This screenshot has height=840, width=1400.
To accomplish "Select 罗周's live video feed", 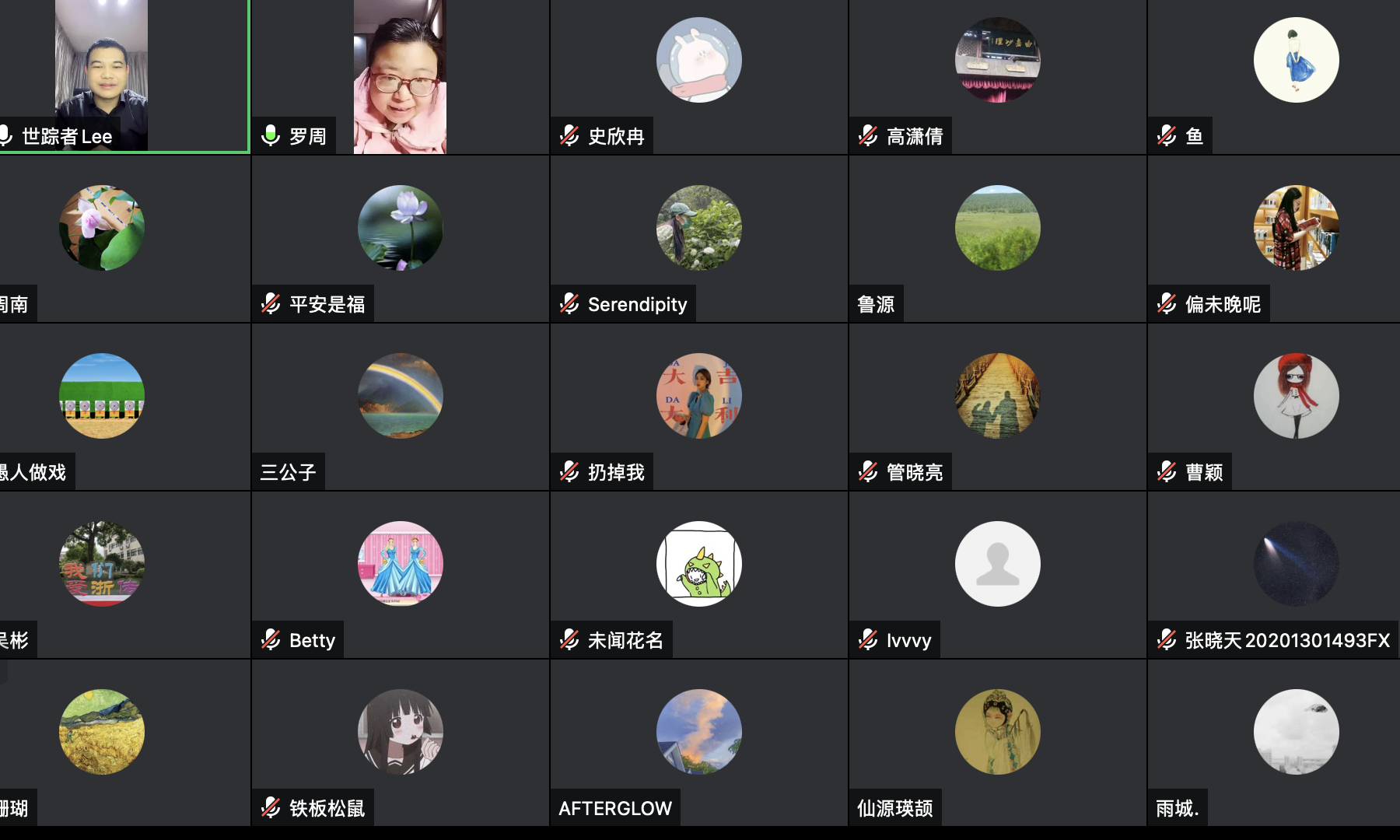I will [x=400, y=76].
